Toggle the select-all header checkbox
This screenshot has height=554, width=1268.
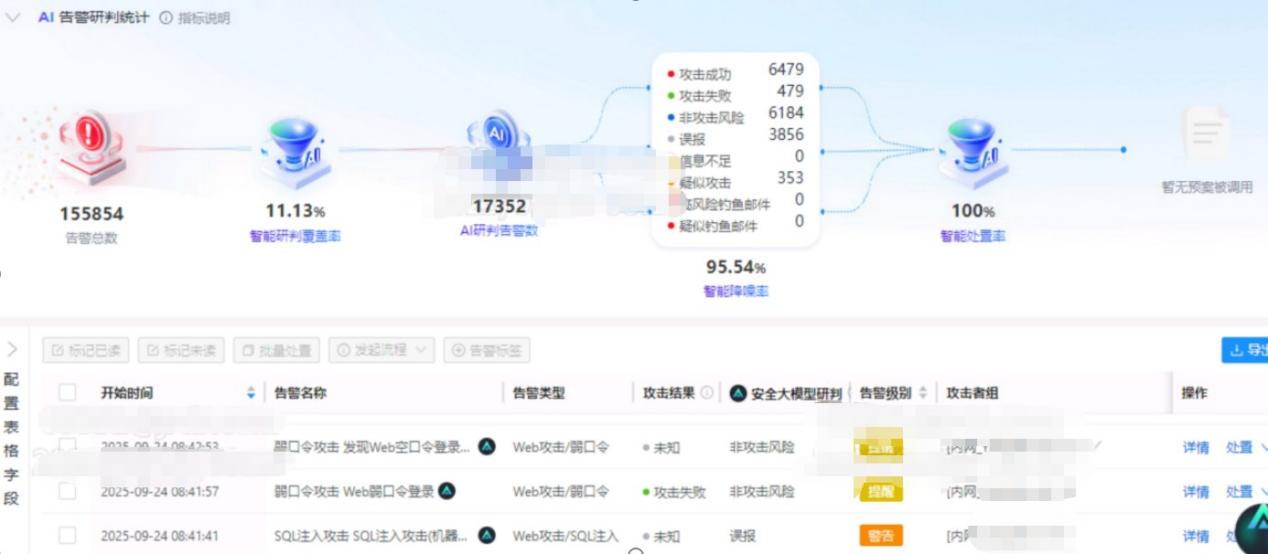[x=67, y=393]
